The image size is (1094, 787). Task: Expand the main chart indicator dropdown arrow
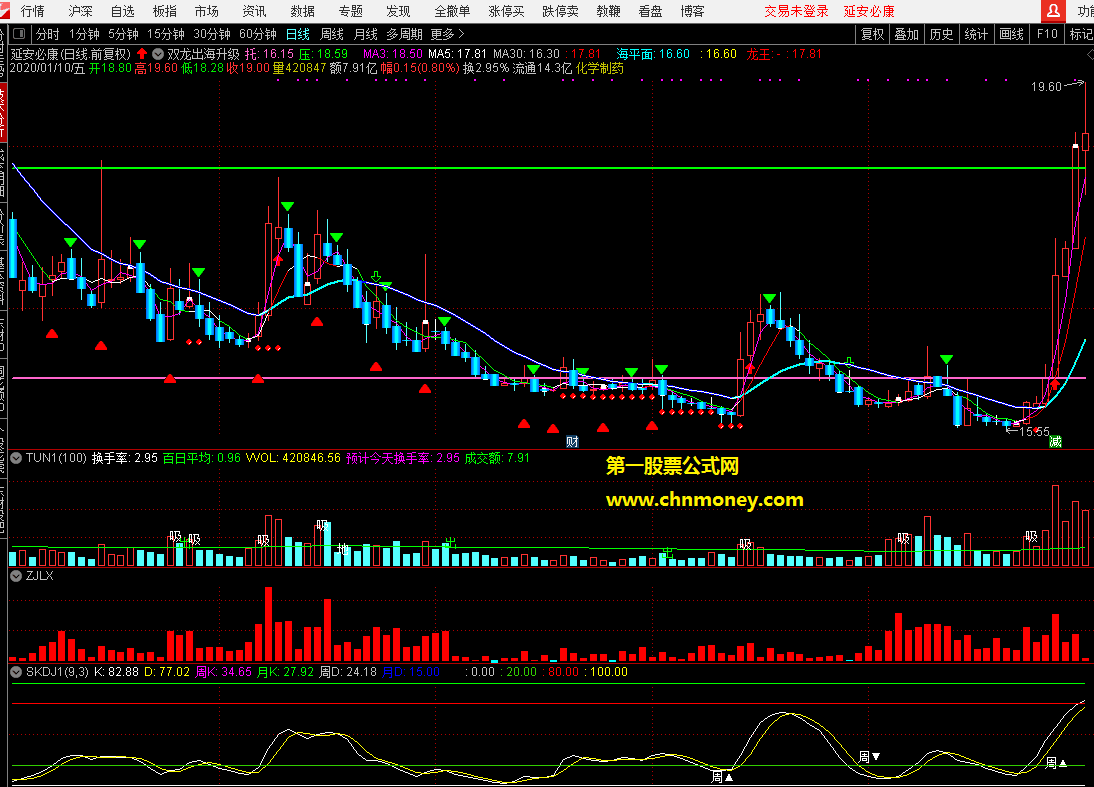pyautogui.click(x=158, y=54)
